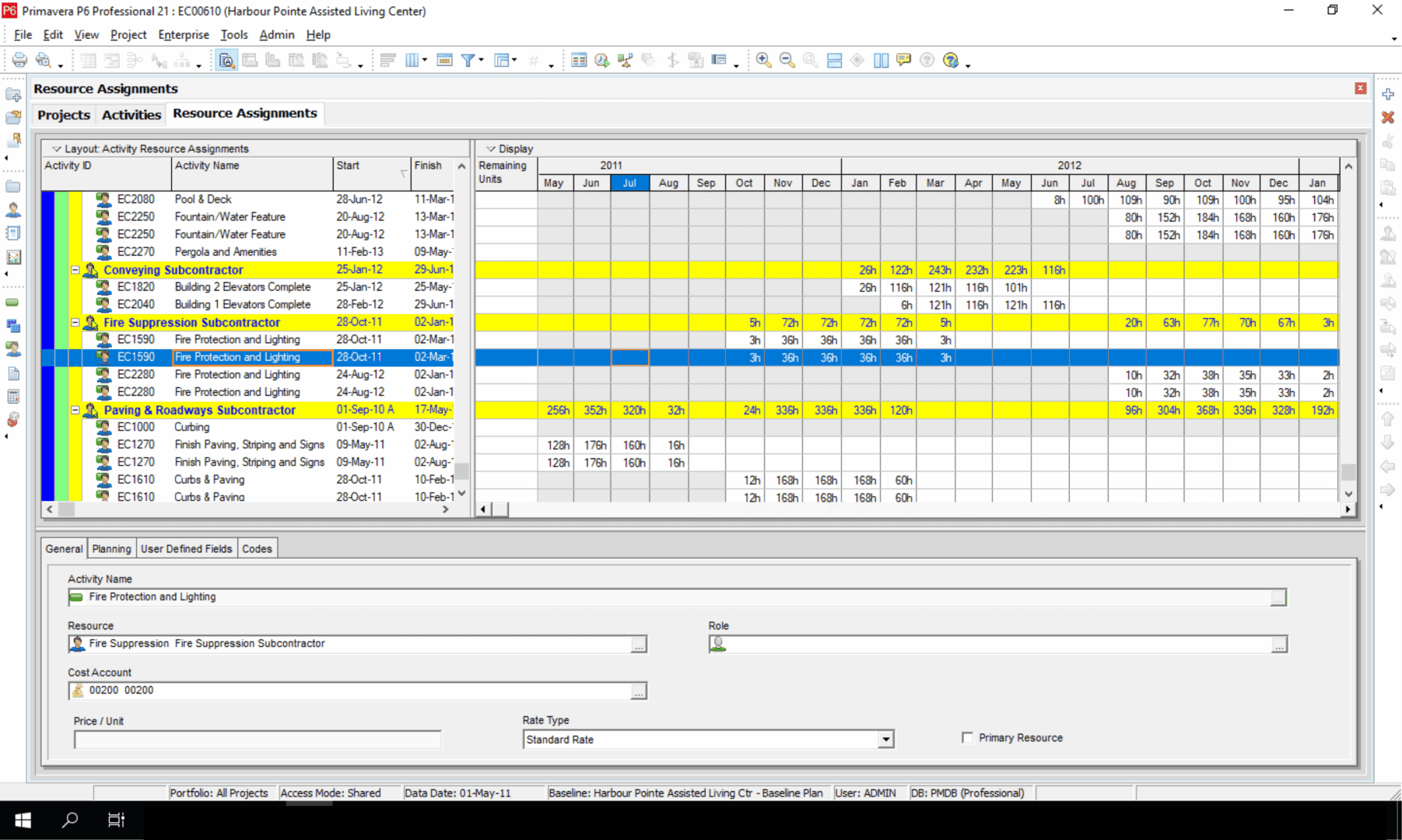Image resolution: width=1402 pixels, height=840 pixels.
Task: Open the Columns toolbar icon
Action: tap(412, 61)
